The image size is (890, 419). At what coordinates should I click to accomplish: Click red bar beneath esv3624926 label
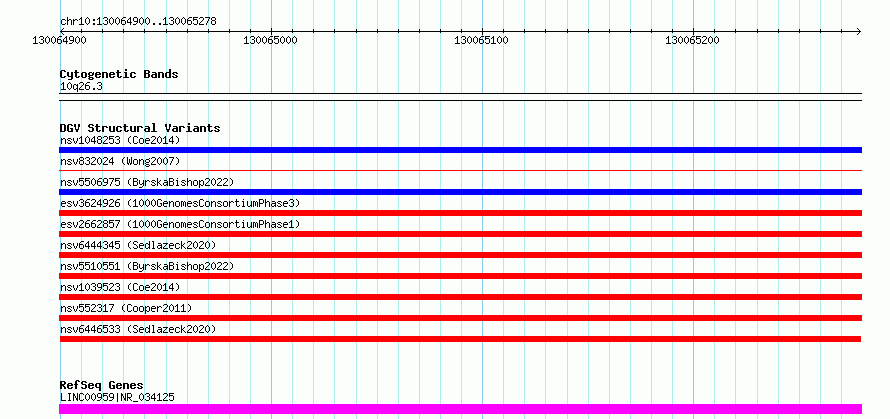pos(460,213)
